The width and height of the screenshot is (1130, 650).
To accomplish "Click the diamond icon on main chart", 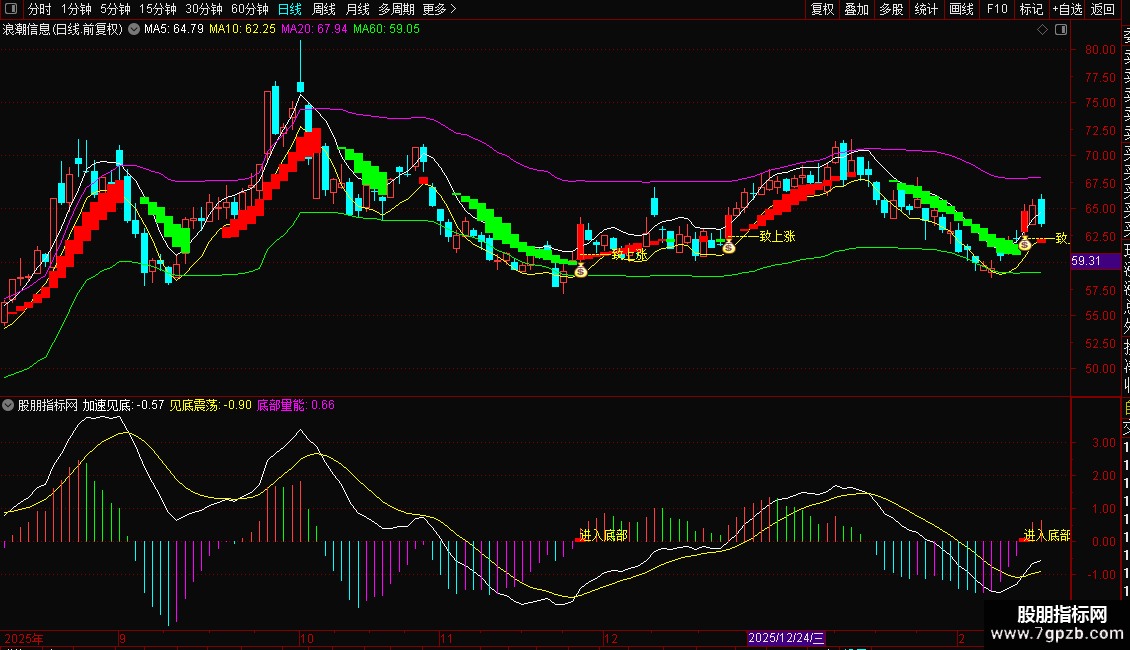I will pyautogui.click(x=1042, y=30).
